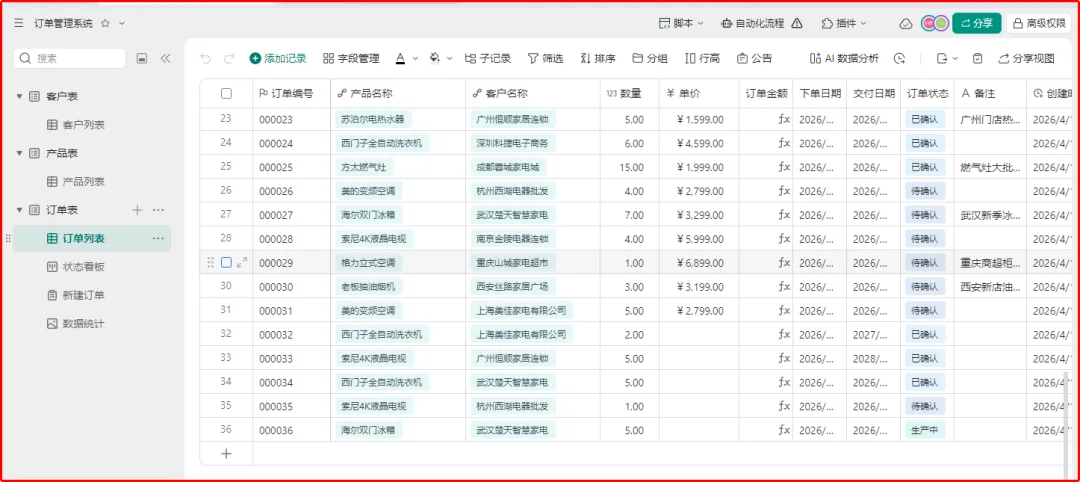Screen dimensions: 1080x482
Task: Toggle the checkbox for row 000029
Action: [226, 262]
